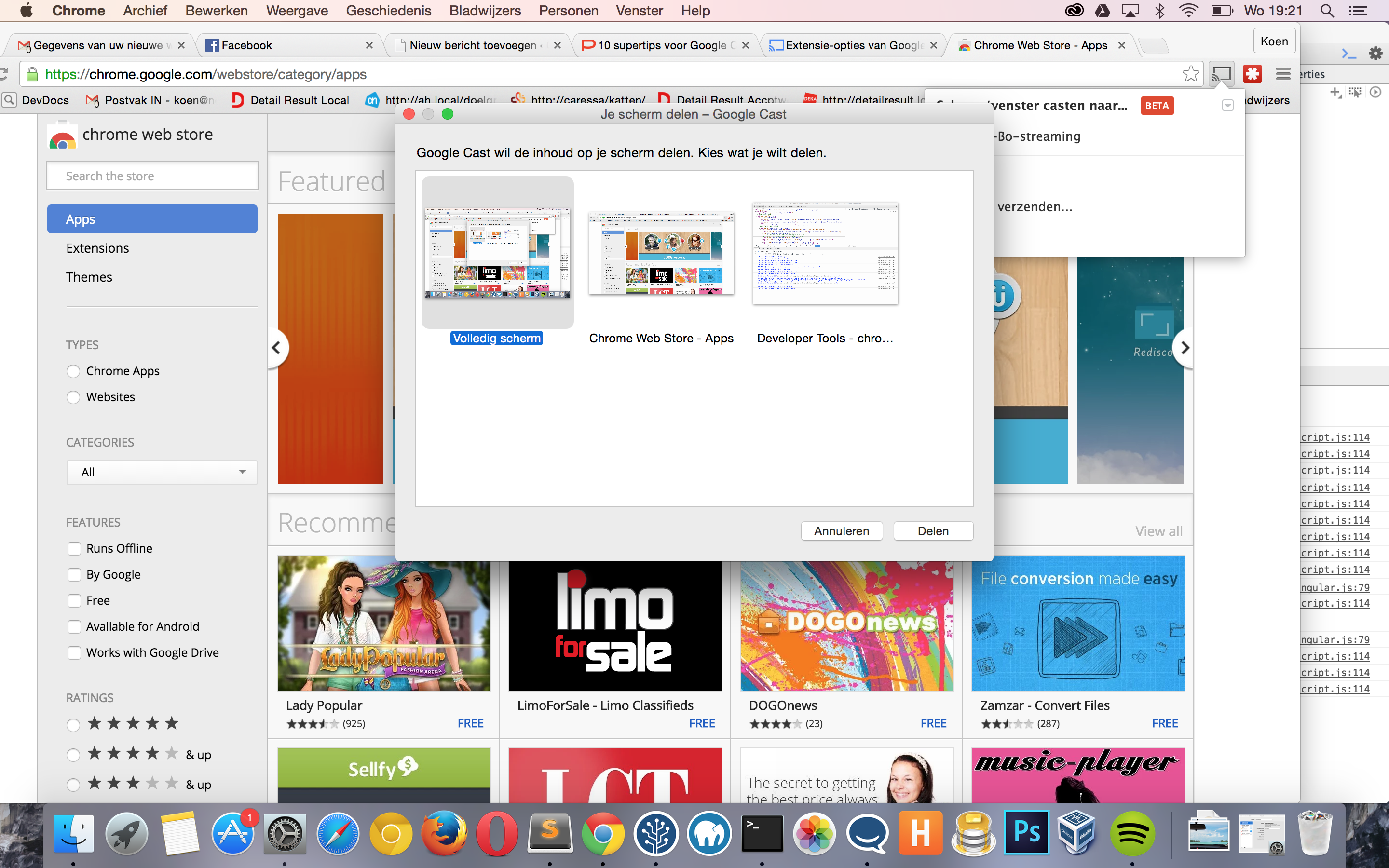Click the Google Cast icon in Chrome toolbar
This screenshot has width=1389, height=868.
point(1221,74)
